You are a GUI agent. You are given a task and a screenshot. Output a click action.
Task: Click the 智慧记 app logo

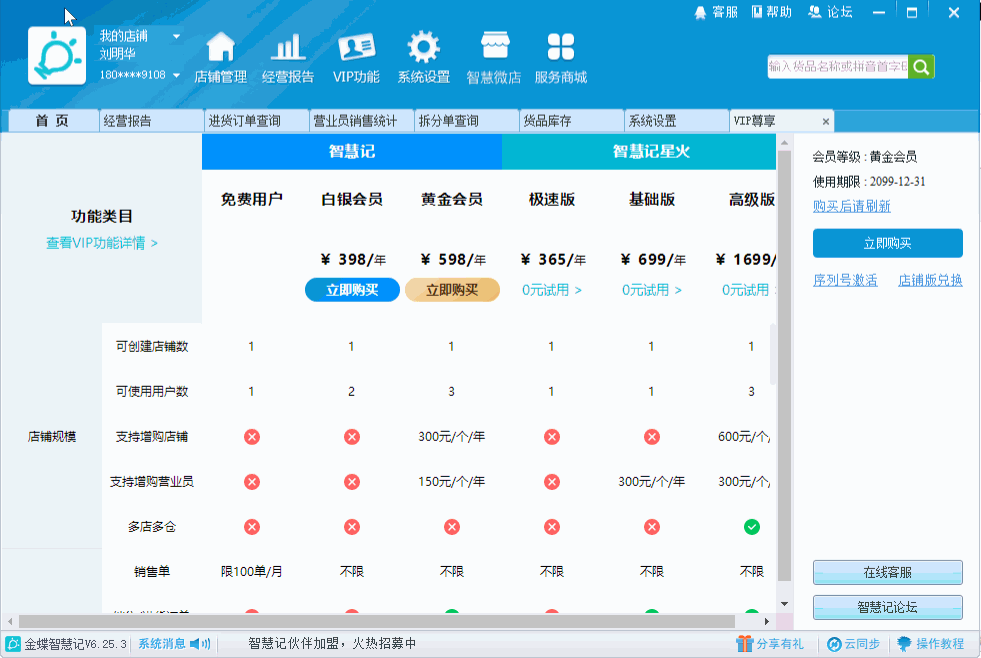pyautogui.click(x=57, y=56)
